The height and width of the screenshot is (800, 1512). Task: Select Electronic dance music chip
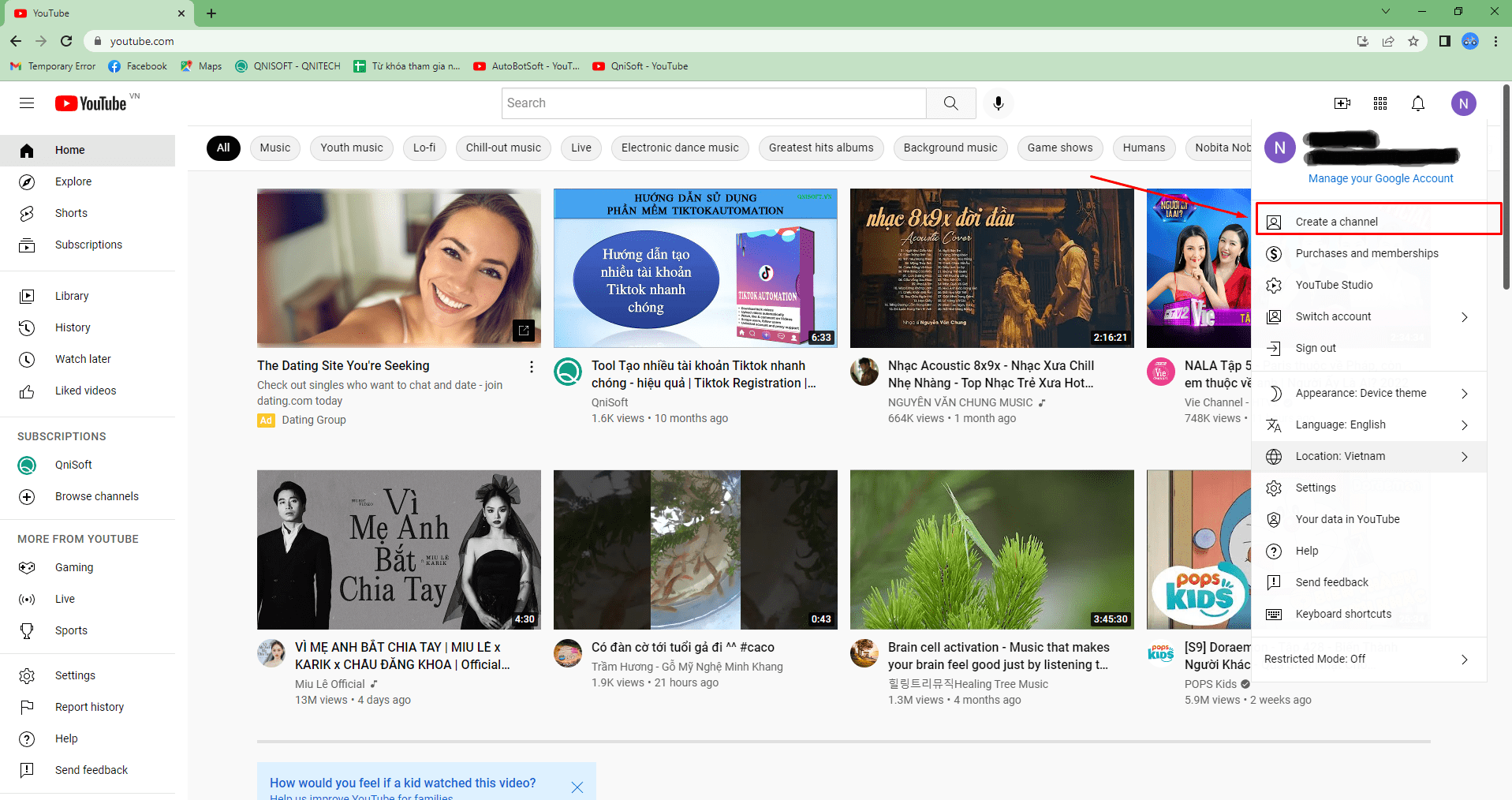pos(680,148)
